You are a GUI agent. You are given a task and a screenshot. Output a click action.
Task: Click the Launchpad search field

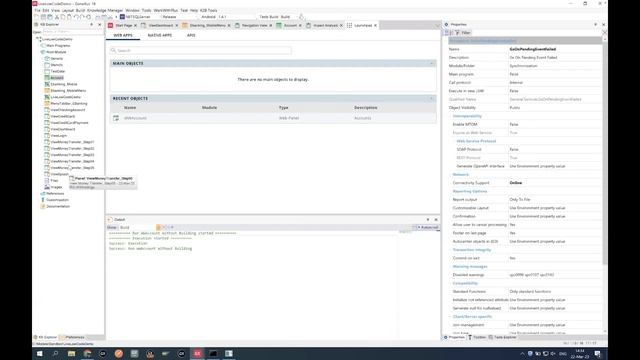point(201,51)
